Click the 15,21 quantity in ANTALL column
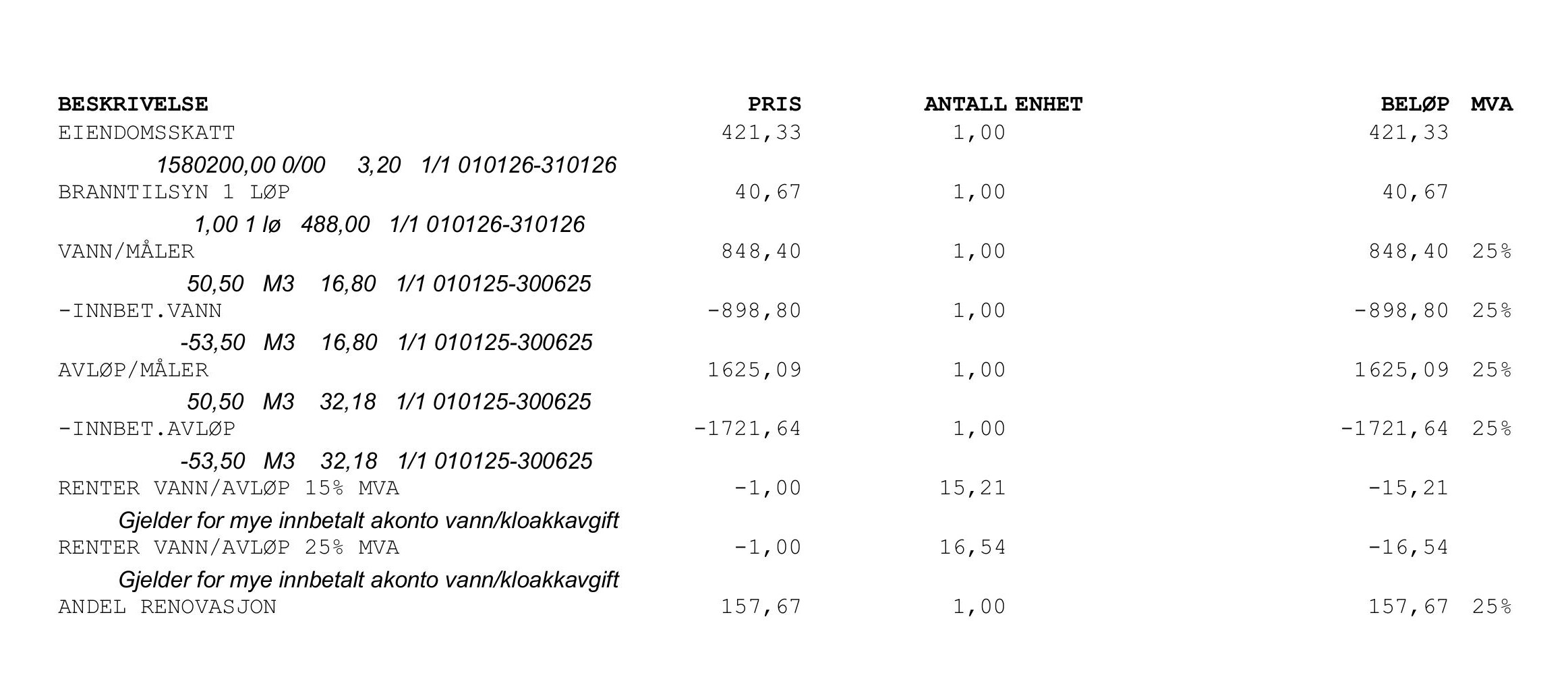Viewport: 1568px width, 700px height. (972, 488)
